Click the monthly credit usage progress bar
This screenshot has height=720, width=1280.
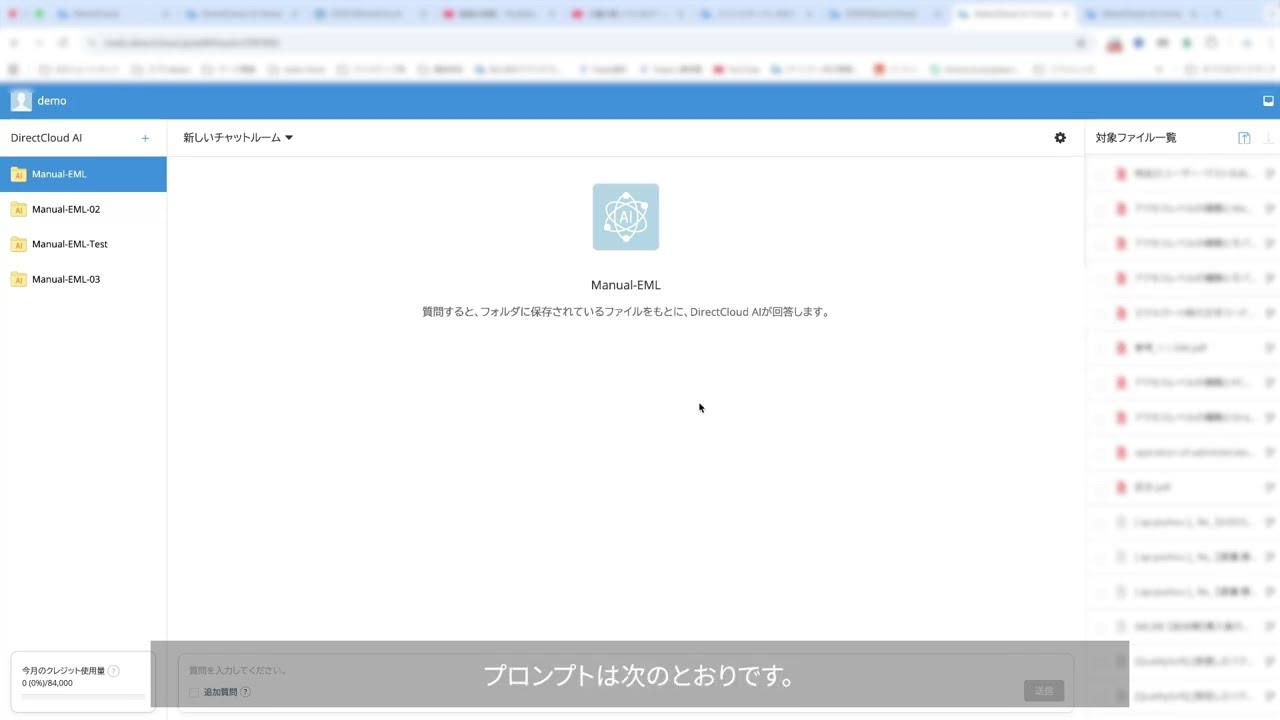point(83,695)
